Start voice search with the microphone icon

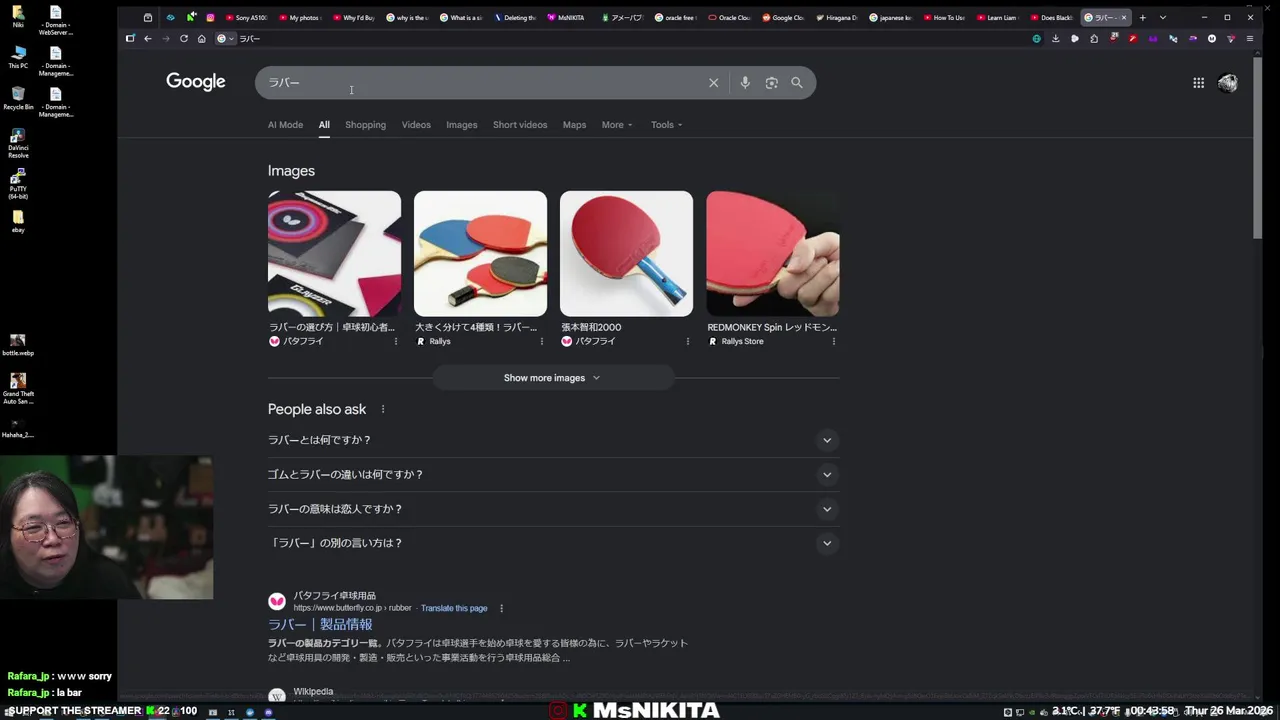pos(745,83)
